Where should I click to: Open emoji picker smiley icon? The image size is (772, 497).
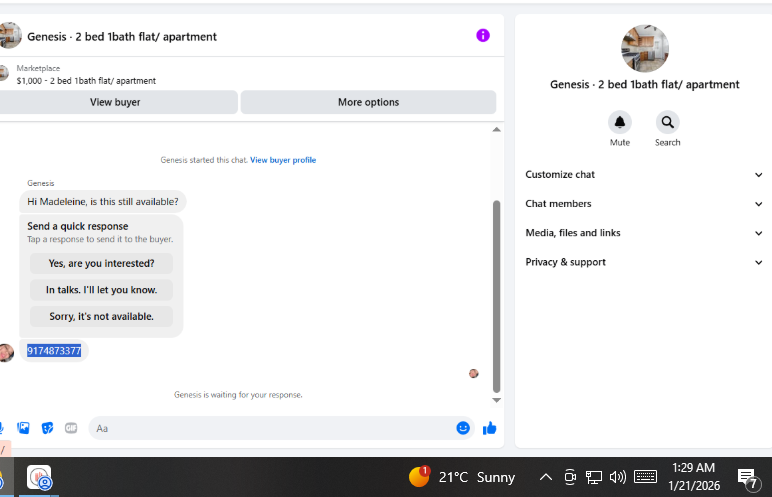(x=463, y=428)
